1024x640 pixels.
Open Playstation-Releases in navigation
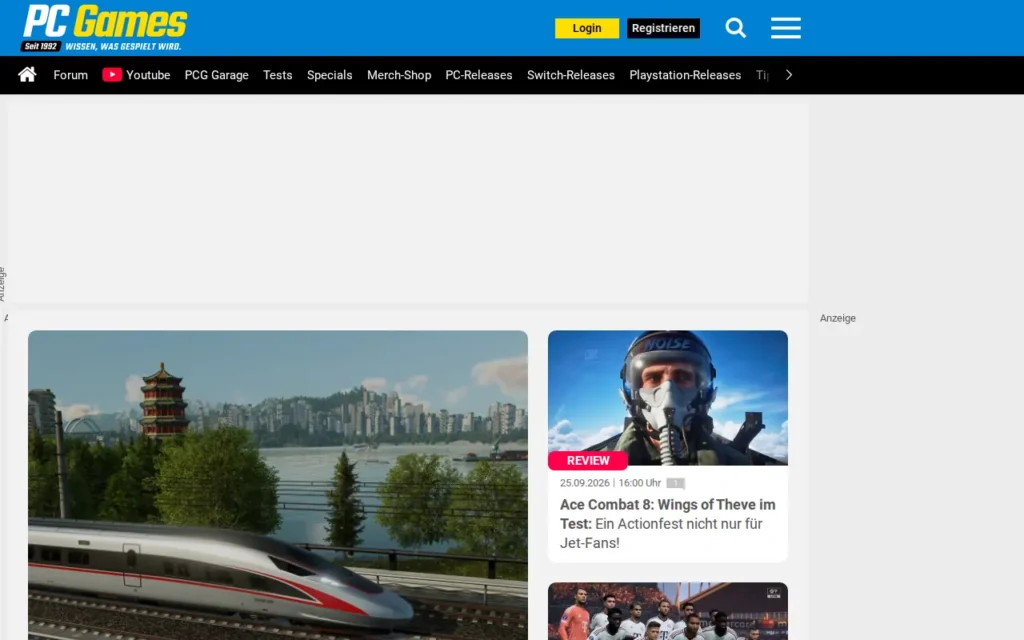[685, 75]
